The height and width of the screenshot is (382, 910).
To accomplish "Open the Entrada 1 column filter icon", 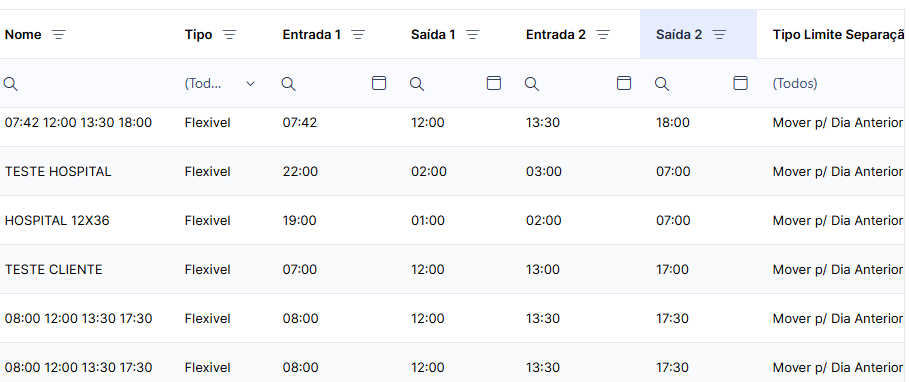I will pos(358,35).
